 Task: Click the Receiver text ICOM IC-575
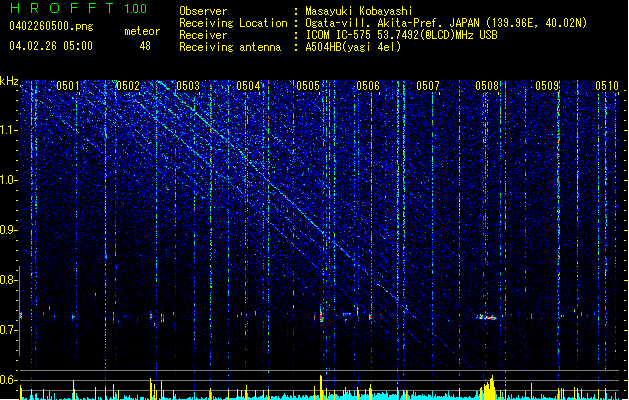click(338, 35)
